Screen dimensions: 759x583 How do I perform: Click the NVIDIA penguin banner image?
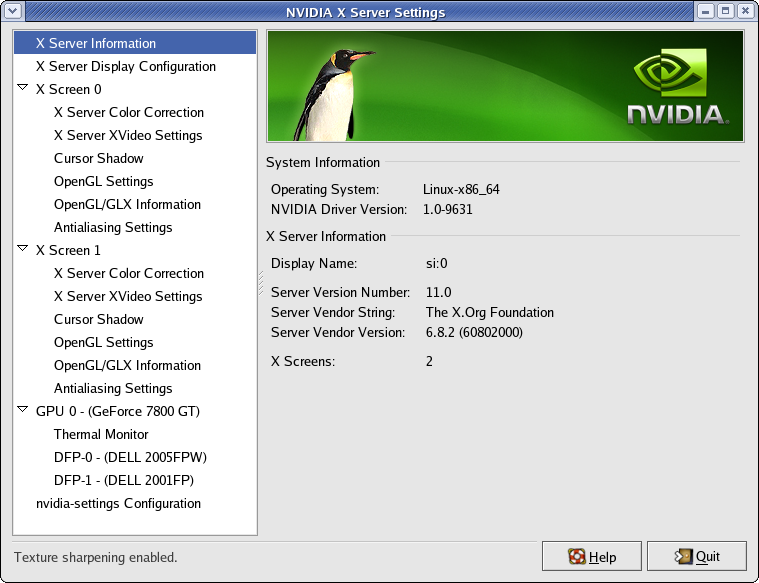coord(505,86)
